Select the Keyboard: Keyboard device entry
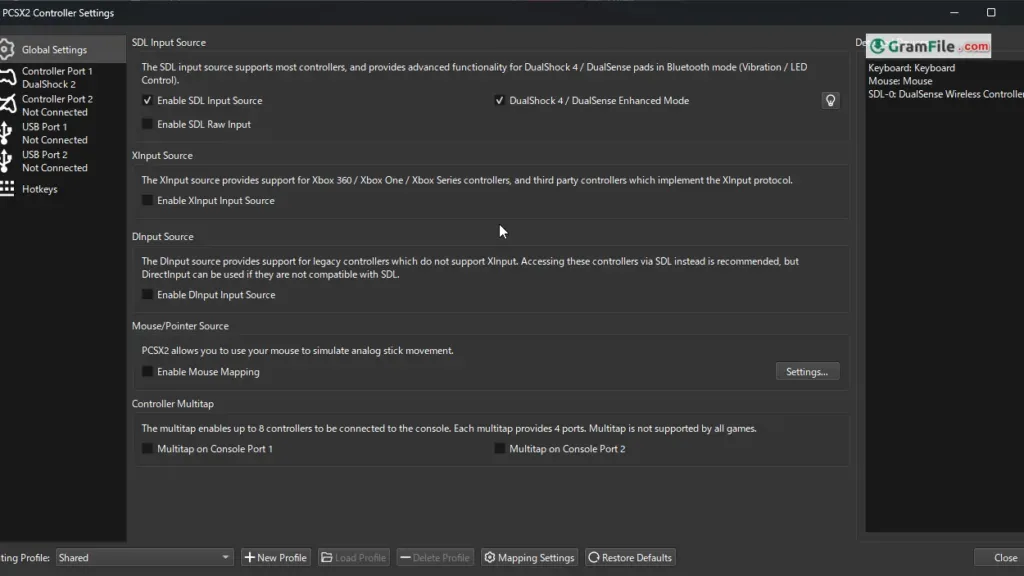The width and height of the screenshot is (1024, 576). 911,68
